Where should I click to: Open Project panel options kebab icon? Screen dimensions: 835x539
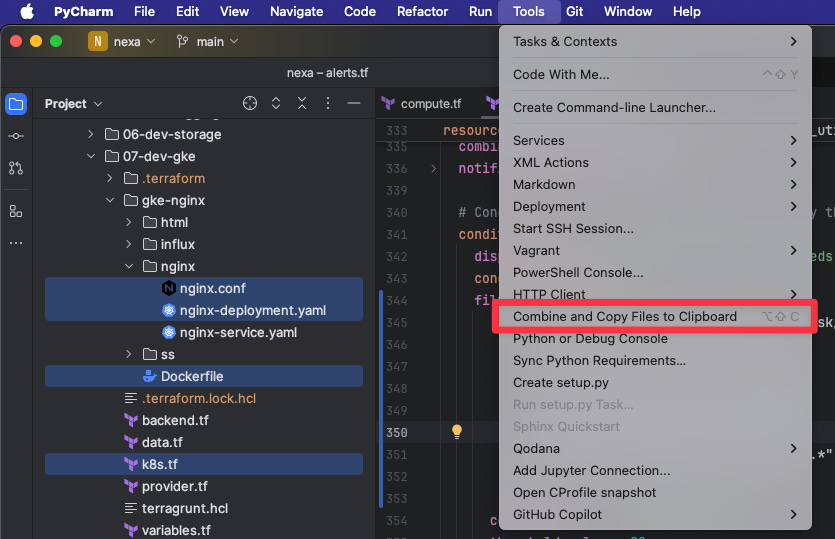point(328,103)
